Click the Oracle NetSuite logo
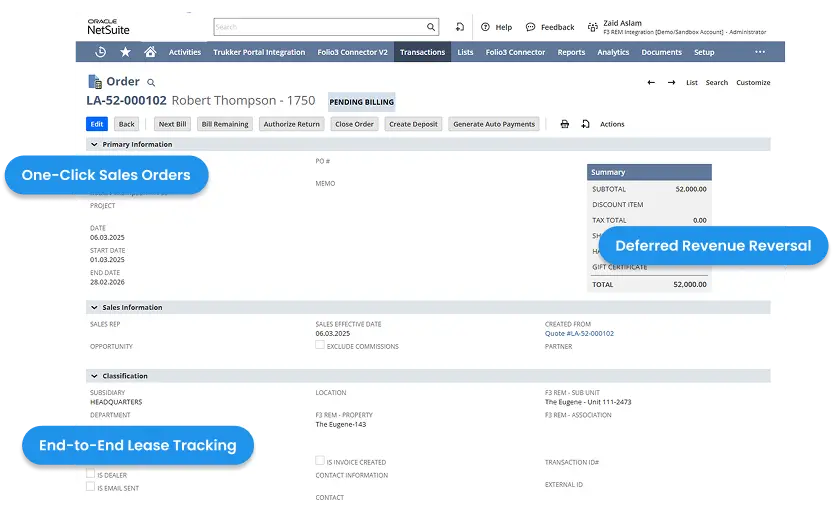Screen dimensions: 833x517 [x=108, y=27]
